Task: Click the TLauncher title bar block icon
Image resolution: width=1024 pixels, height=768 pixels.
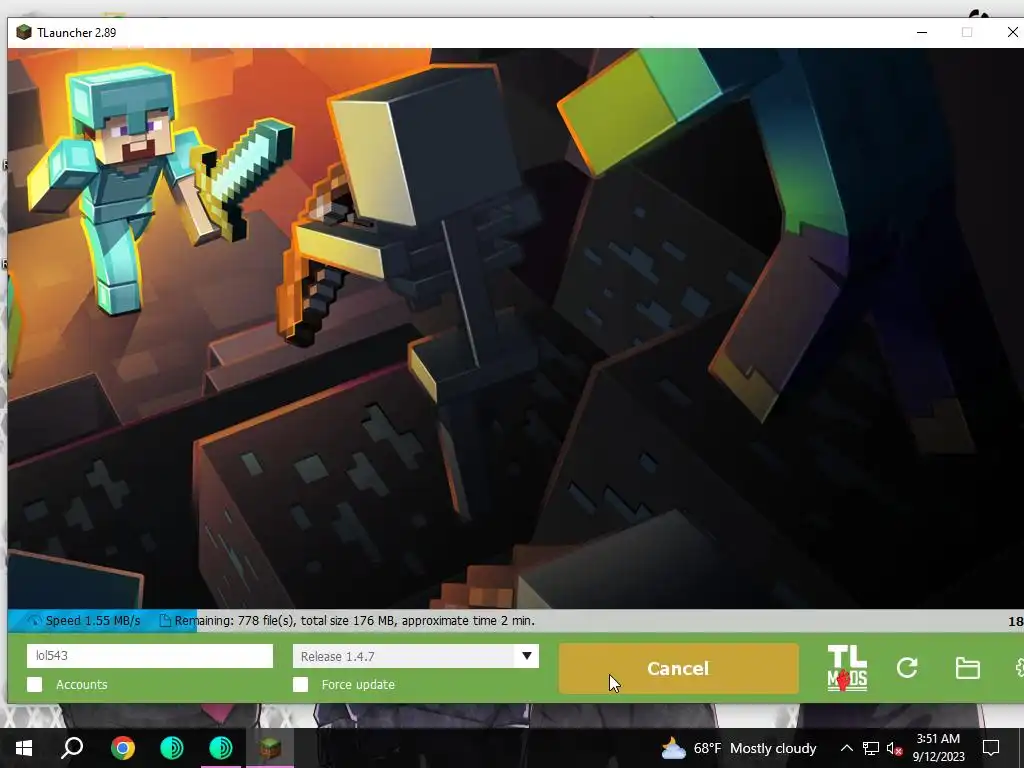Action: point(24,32)
